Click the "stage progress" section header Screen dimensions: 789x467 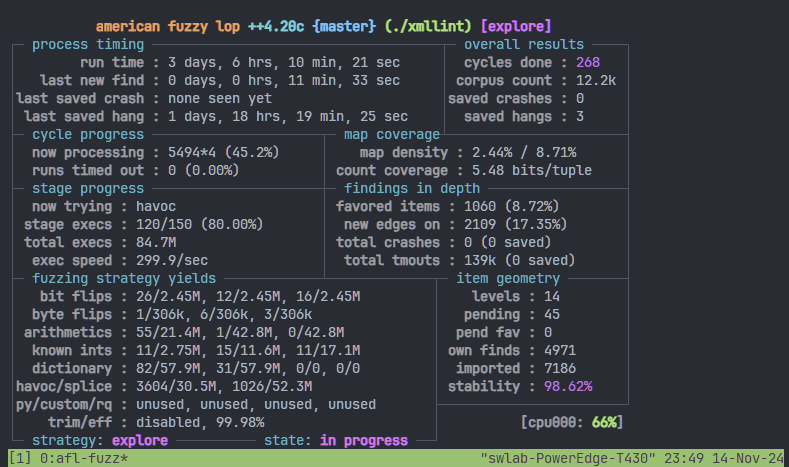(x=88, y=188)
